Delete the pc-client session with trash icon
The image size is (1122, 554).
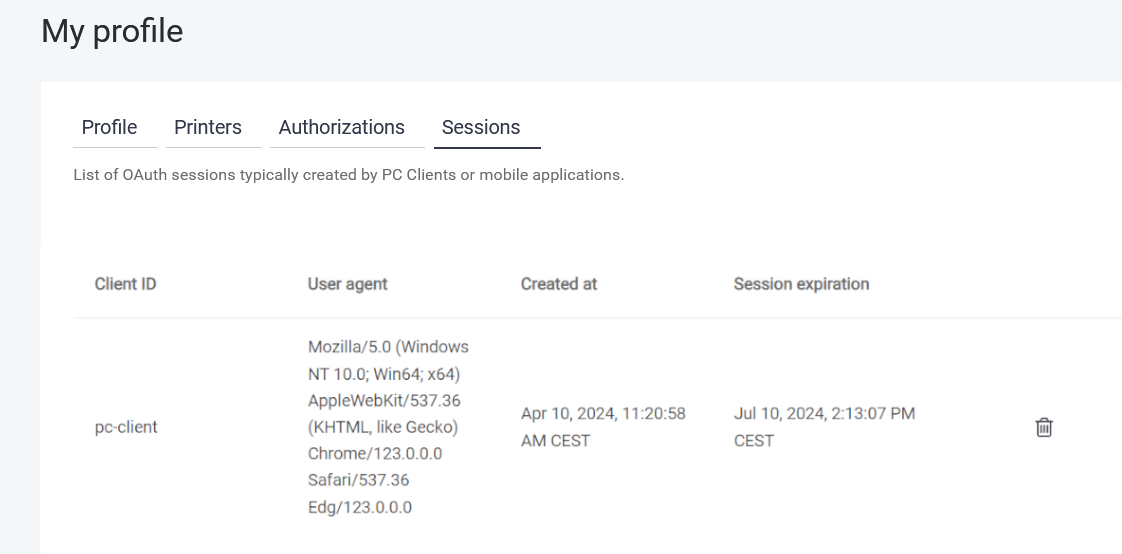(1043, 427)
